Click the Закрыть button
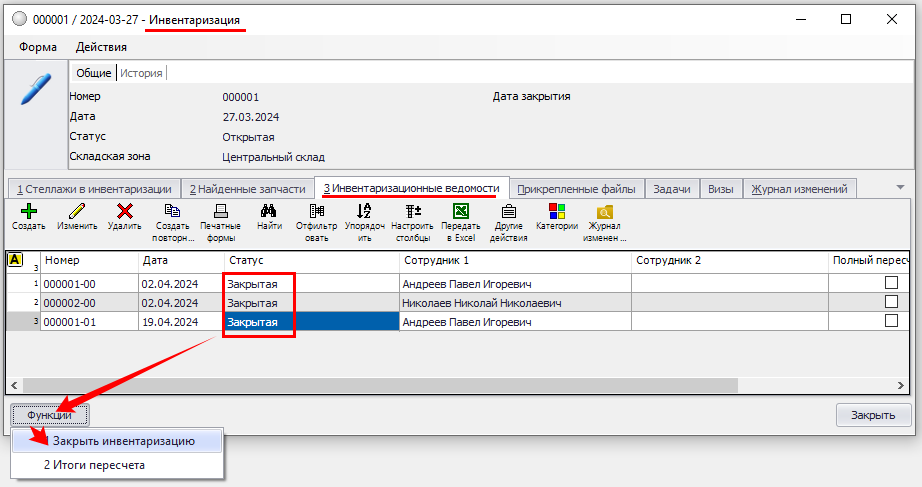 pyautogui.click(x=873, y=415)
